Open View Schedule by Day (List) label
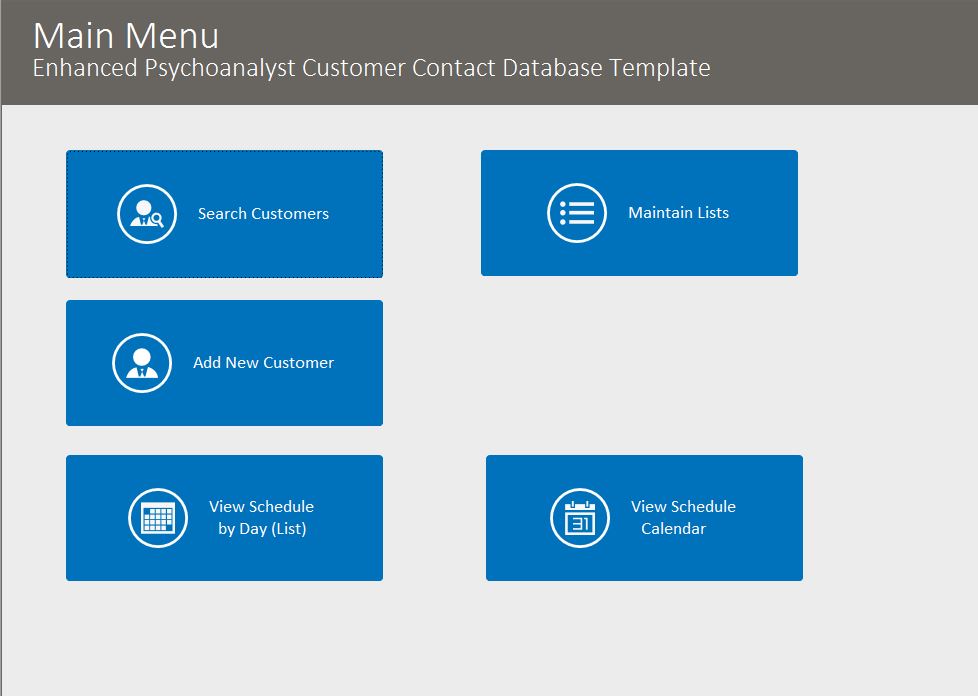978x696 pixels. click(x=261, y=518)
